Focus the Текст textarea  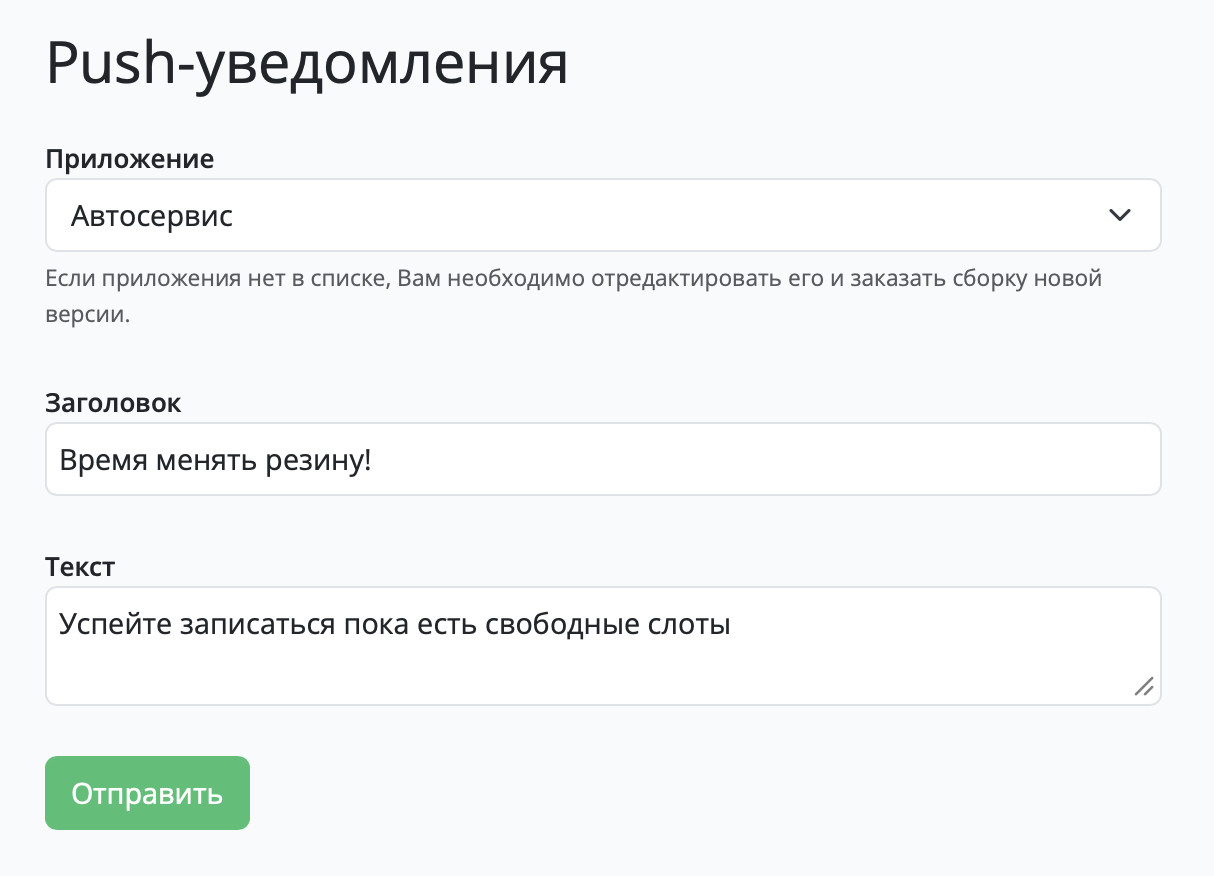tap(603, 646)
